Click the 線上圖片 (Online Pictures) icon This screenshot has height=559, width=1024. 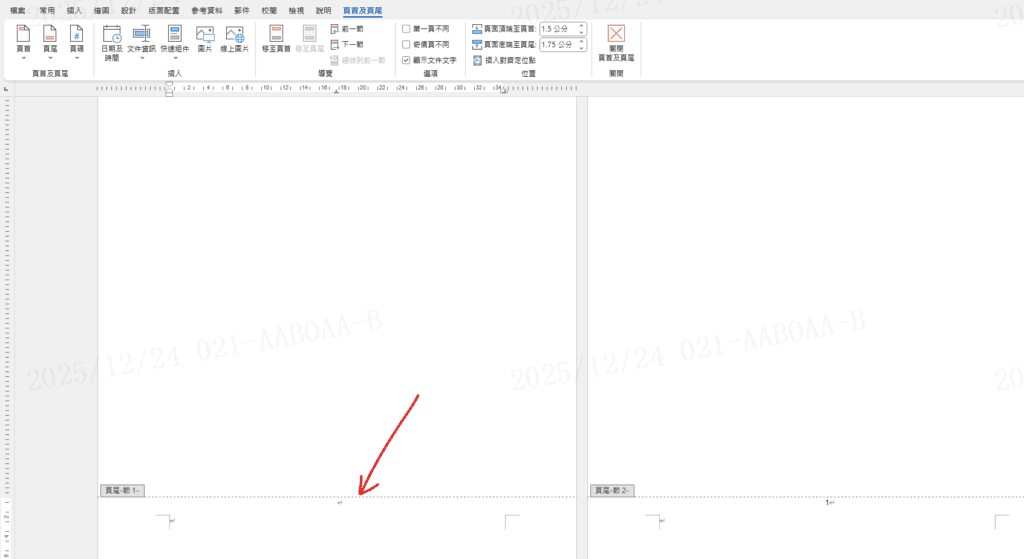click(235, 36)
